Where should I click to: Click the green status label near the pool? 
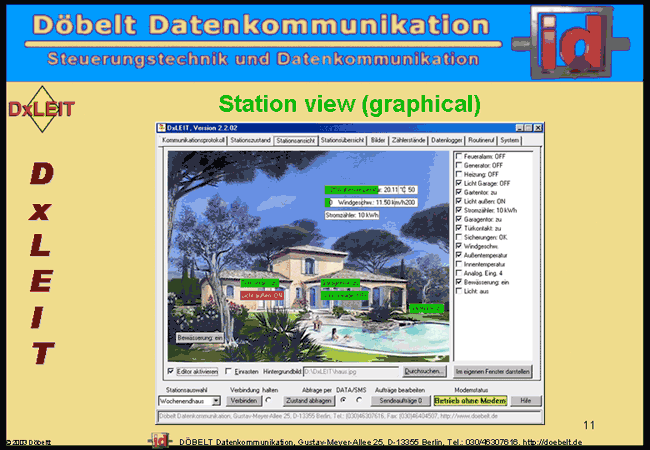(427, 309)
